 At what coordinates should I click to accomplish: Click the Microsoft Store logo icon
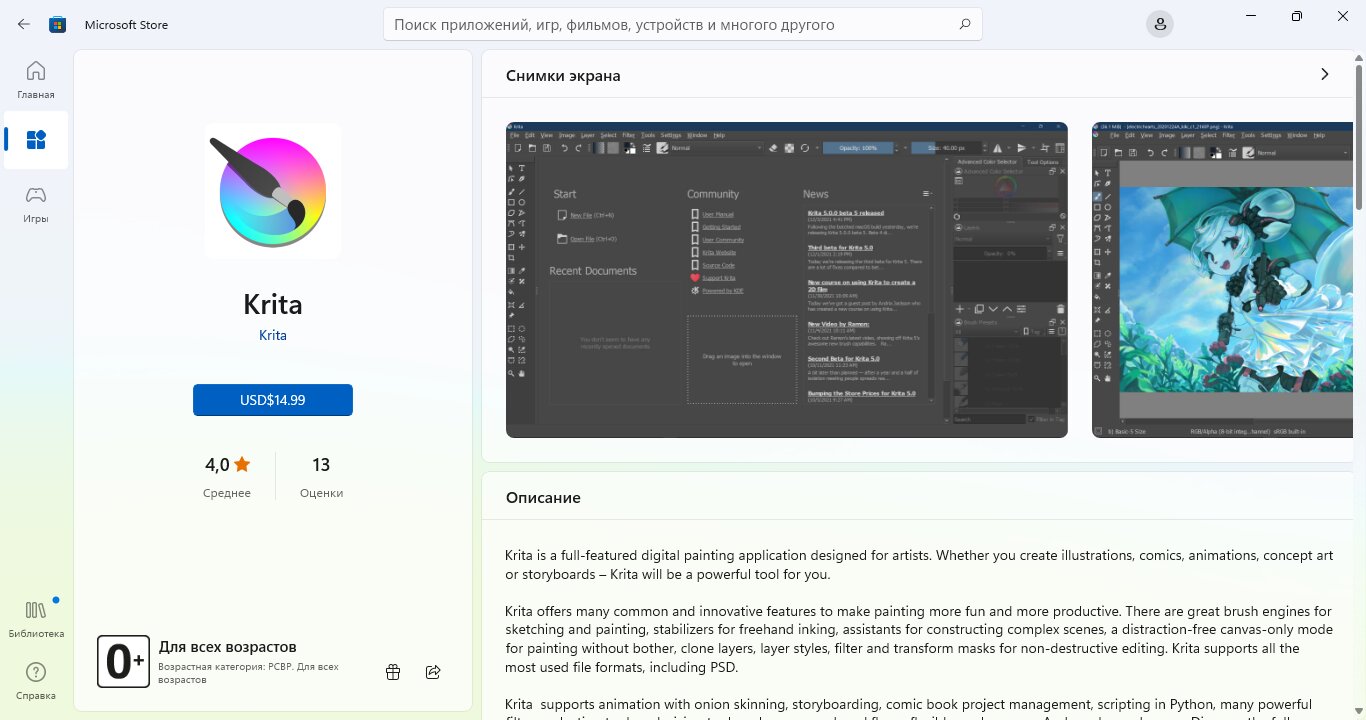pos(57,24)
